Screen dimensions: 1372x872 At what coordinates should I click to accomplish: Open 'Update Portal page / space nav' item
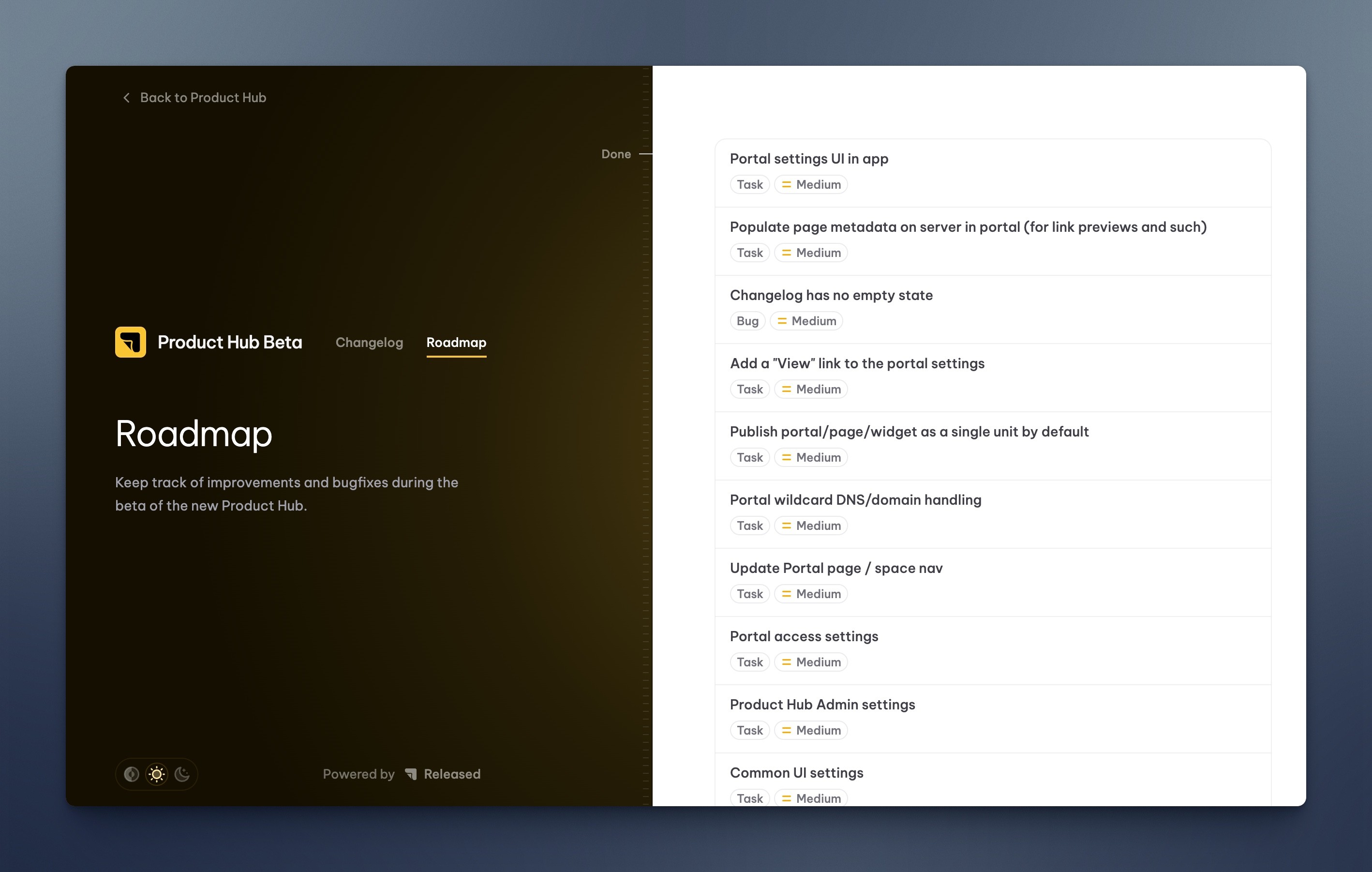point(993,583)
